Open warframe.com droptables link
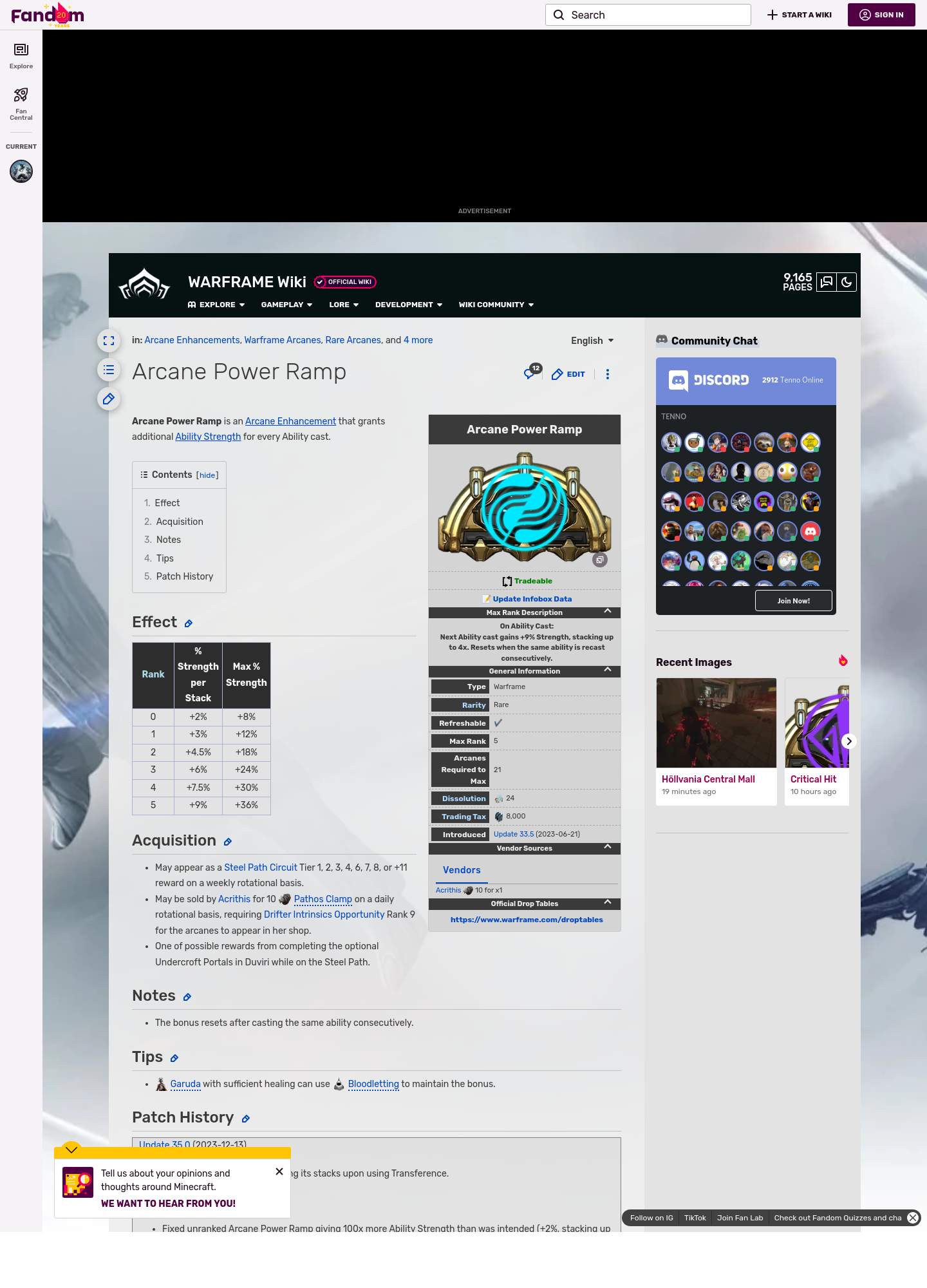927x1288 pixels. click(527, 920)
